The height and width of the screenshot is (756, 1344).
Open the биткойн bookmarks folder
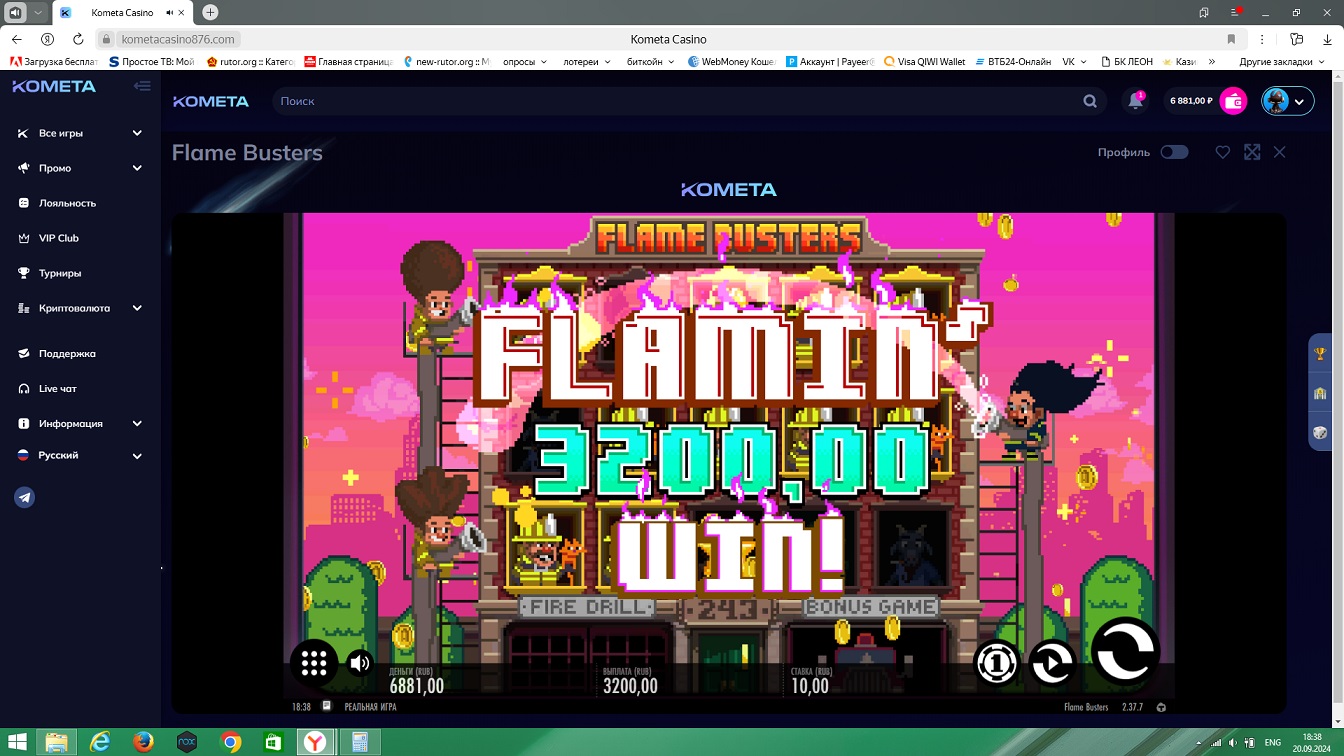650,61
